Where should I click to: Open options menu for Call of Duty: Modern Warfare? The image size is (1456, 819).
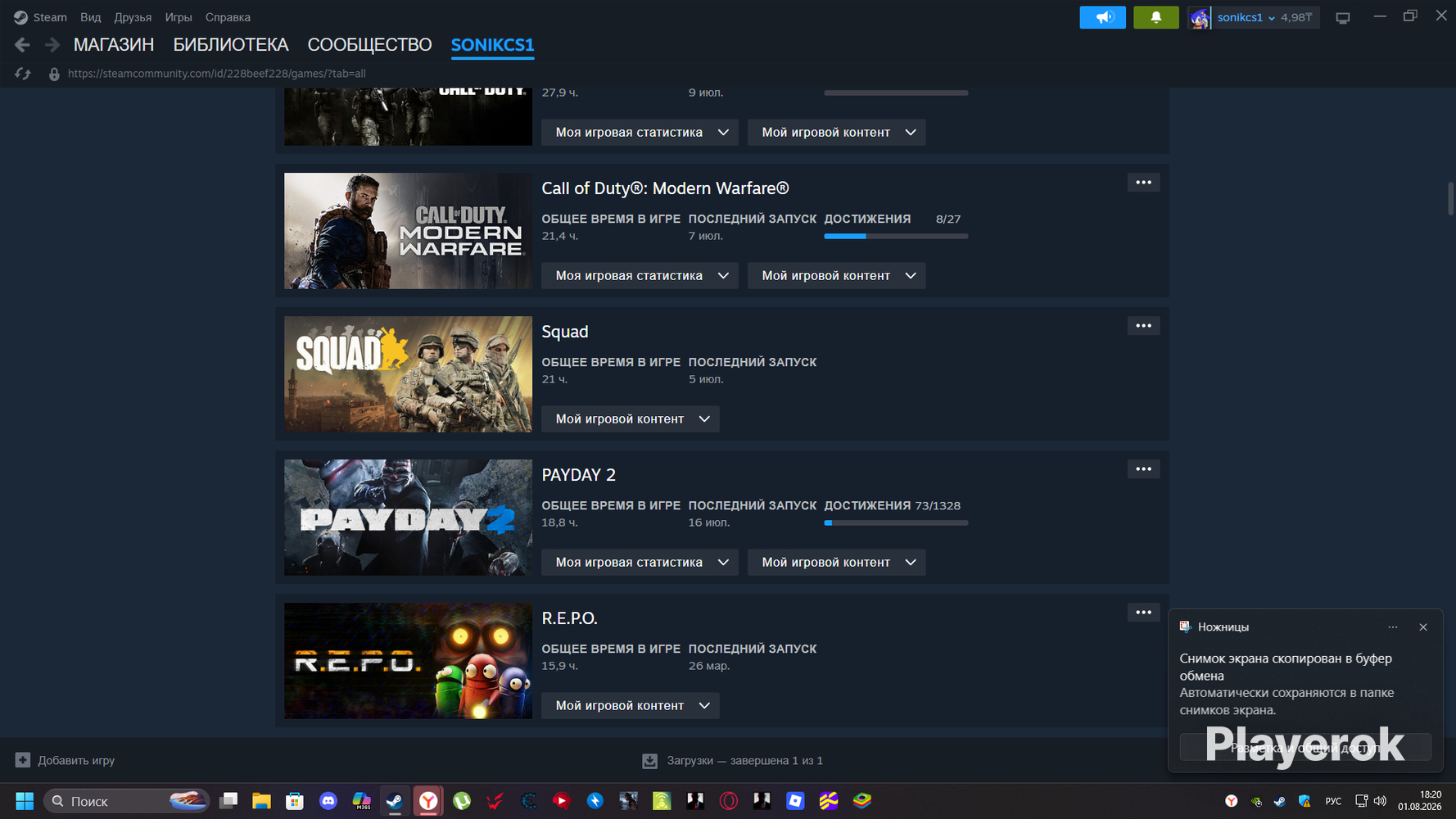point(1143,183)
